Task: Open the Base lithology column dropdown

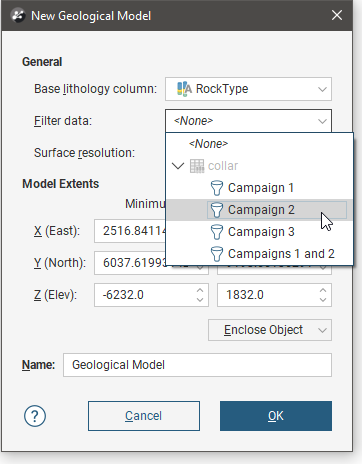Action: 248,89
